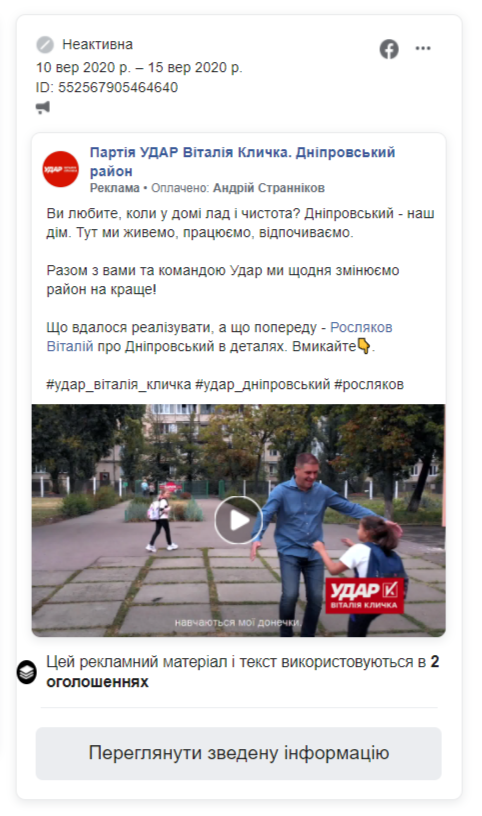Click Переглянути зведену інформацію button
Viewport: 482px width, 816px height.
pos(238,753)
